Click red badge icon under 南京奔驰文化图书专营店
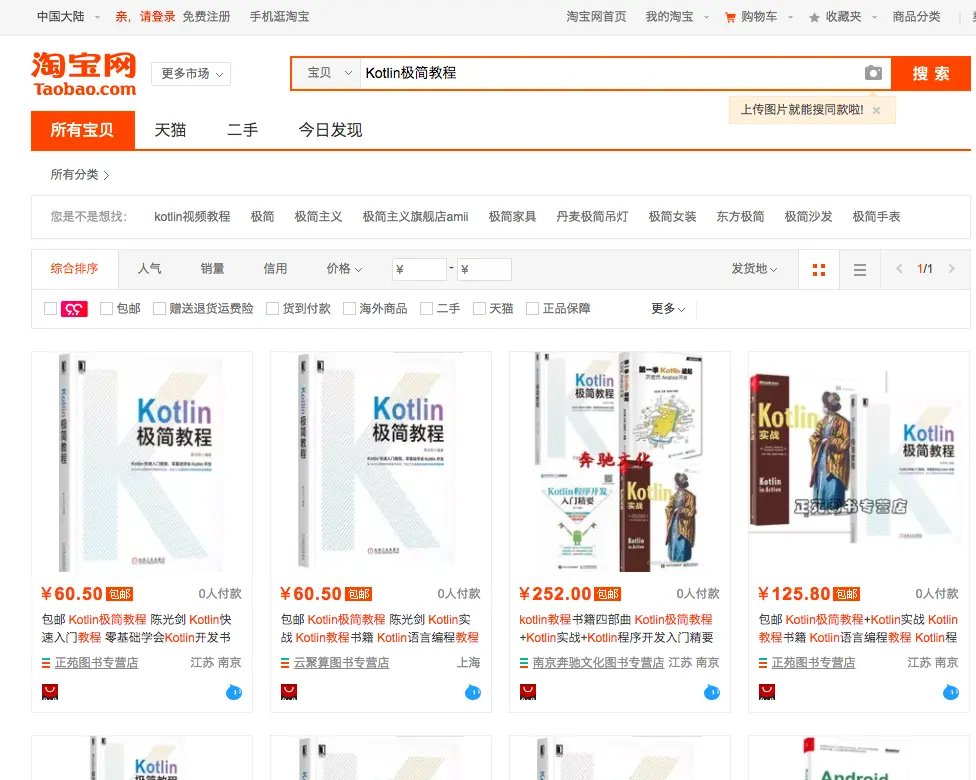This screenshot has width=976, height=780. tap(528, 692)
